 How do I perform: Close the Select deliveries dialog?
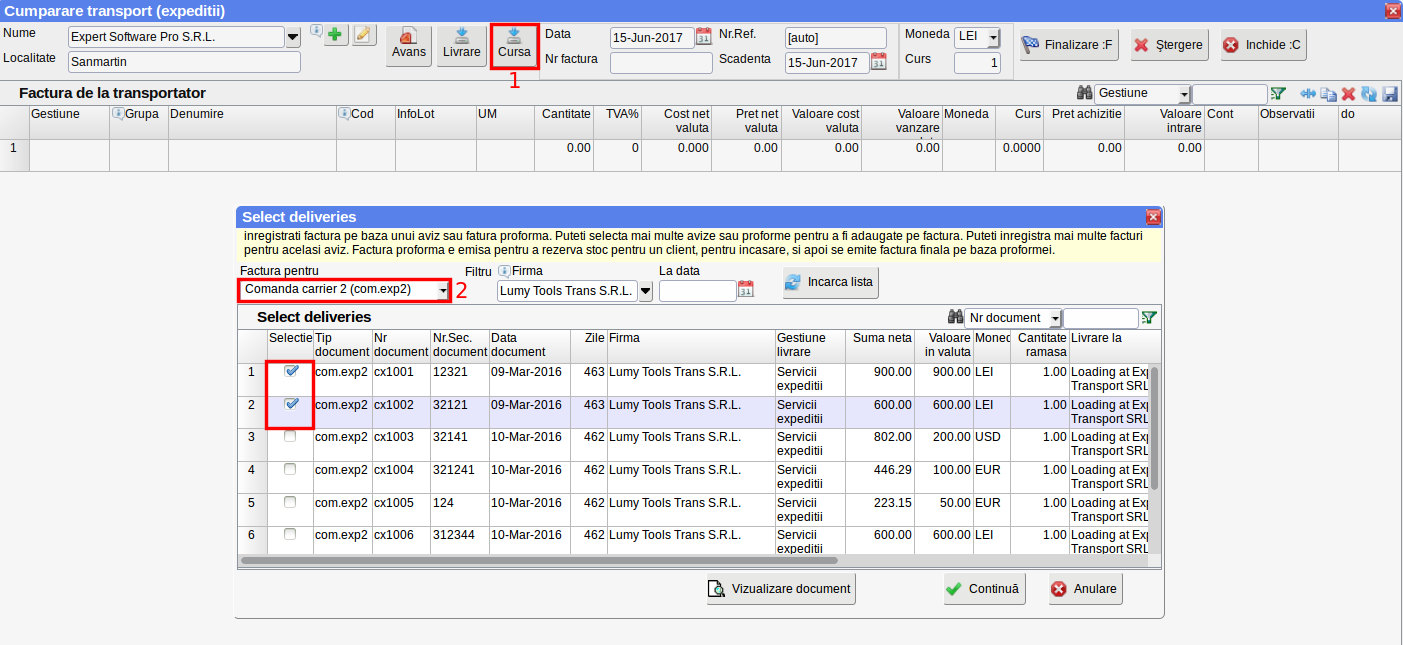coord(1153,217)
